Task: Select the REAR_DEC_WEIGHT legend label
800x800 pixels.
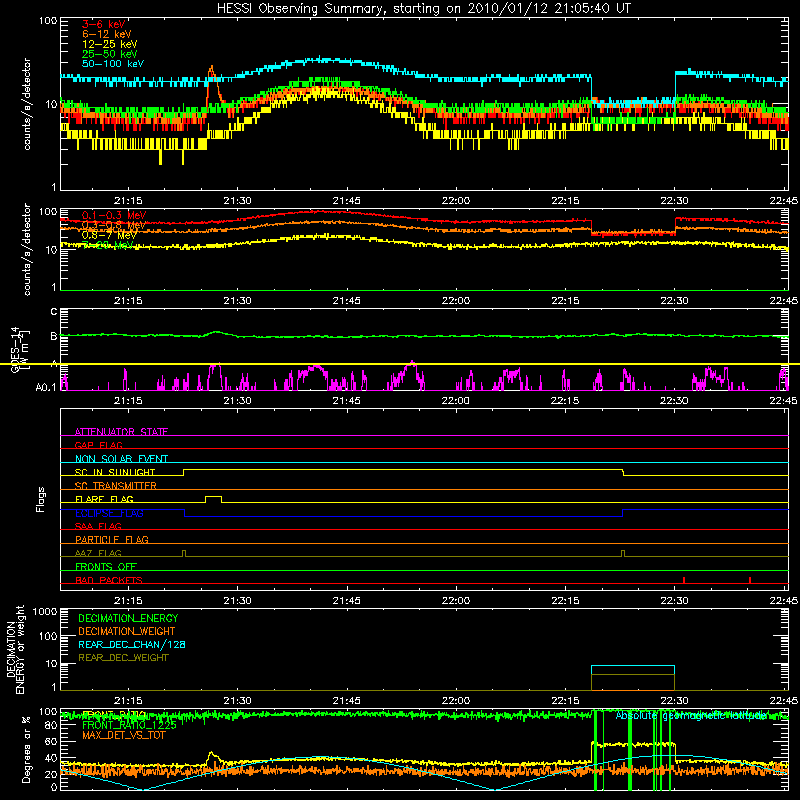Action: click(x=123, y=658)
